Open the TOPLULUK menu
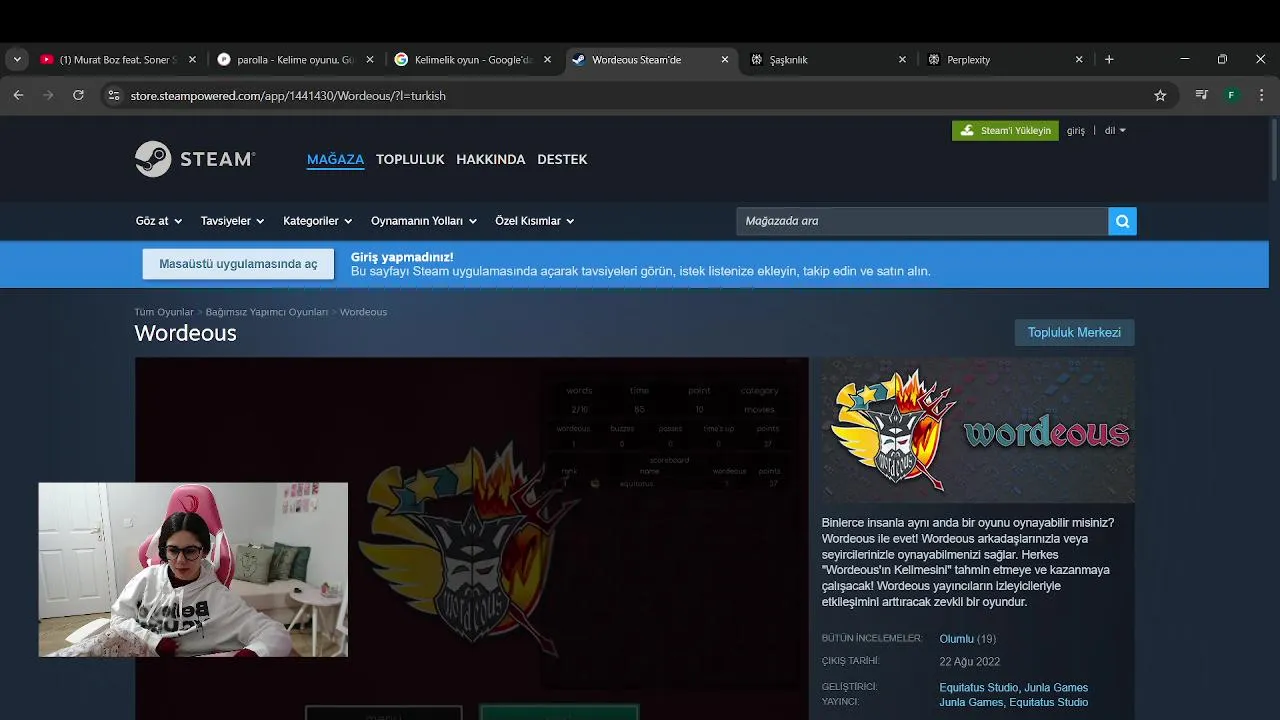1280x720 pixels. 410,159
